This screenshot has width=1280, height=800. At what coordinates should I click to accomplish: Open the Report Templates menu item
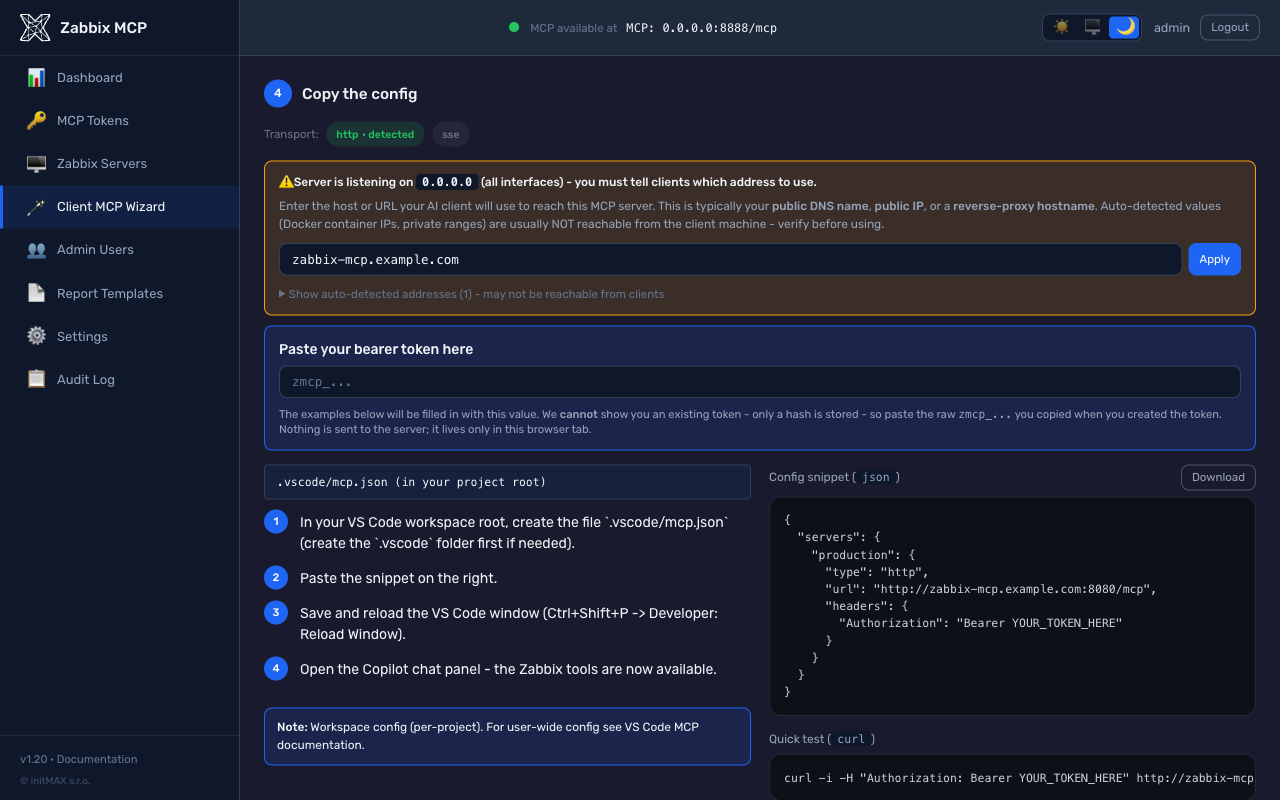pyautogui.click(x=120, y=293)
